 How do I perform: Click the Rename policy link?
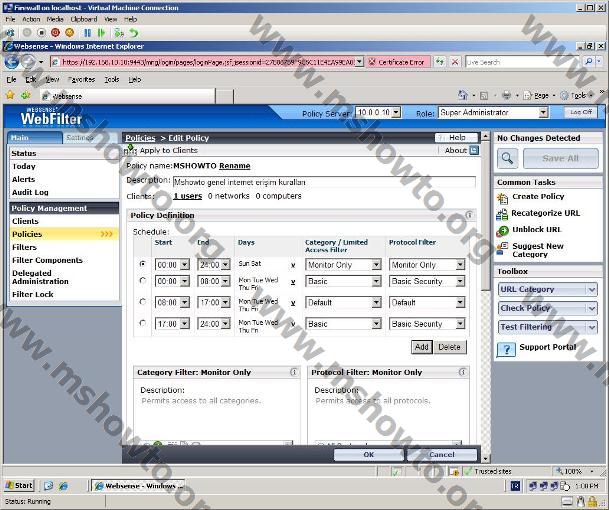235,165
